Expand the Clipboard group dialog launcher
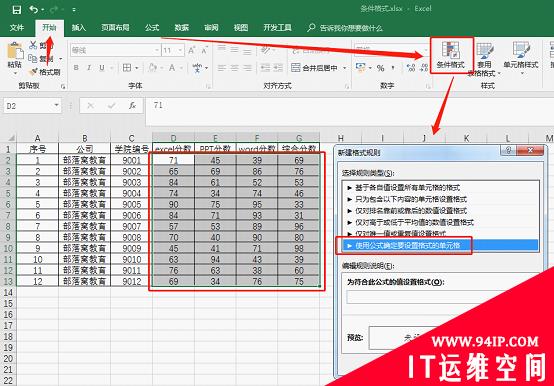The height and width of the screenshot is (386, 554). [63, 87]
